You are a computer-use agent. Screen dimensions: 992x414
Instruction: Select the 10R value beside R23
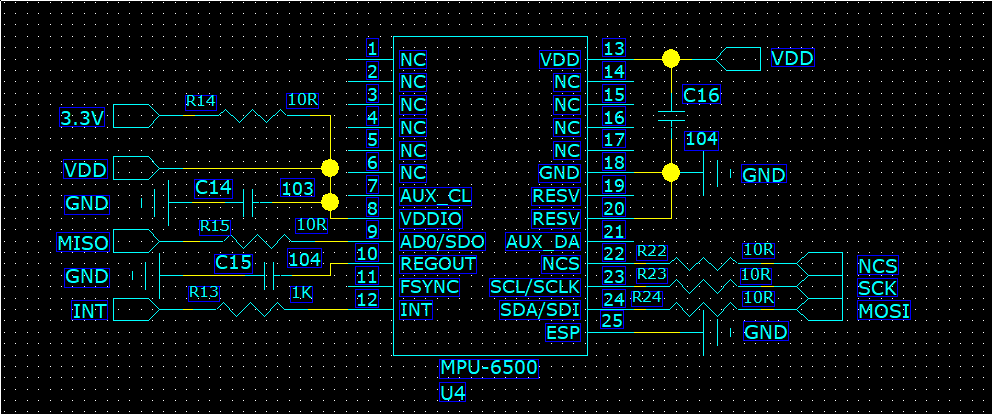coord(757,274)
